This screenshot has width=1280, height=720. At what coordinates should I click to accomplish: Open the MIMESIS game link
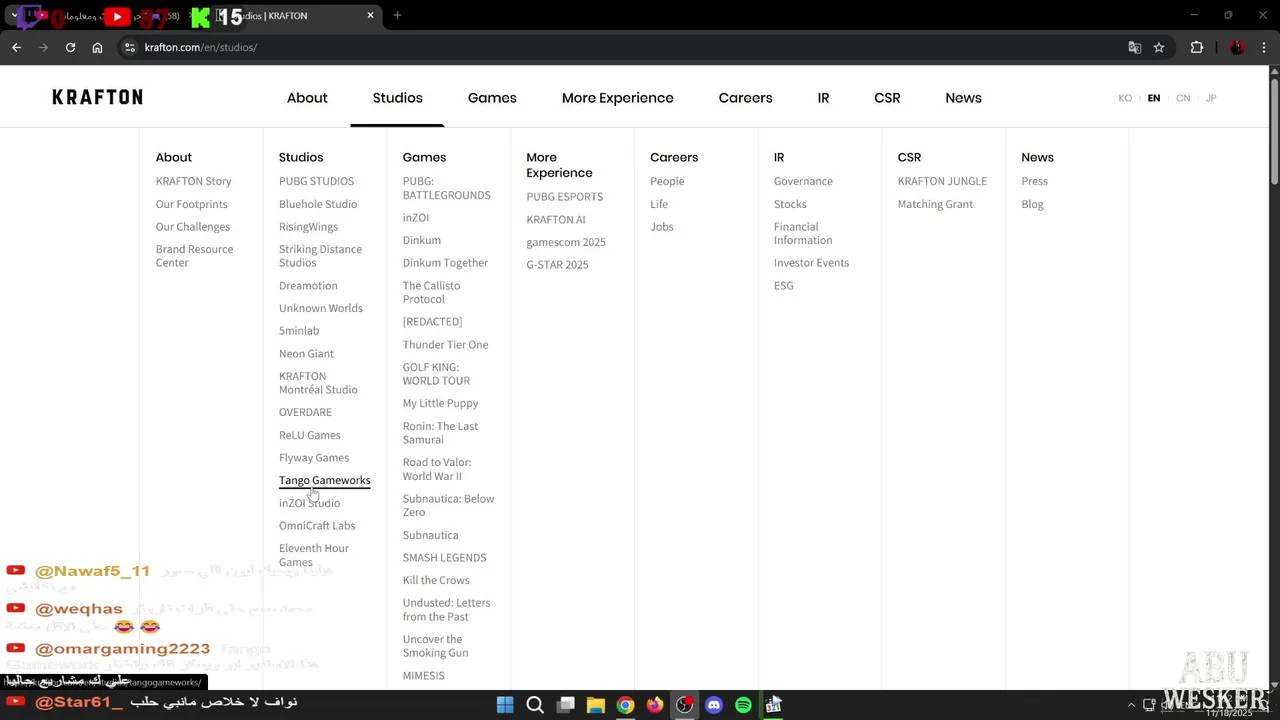click(423, 675)
